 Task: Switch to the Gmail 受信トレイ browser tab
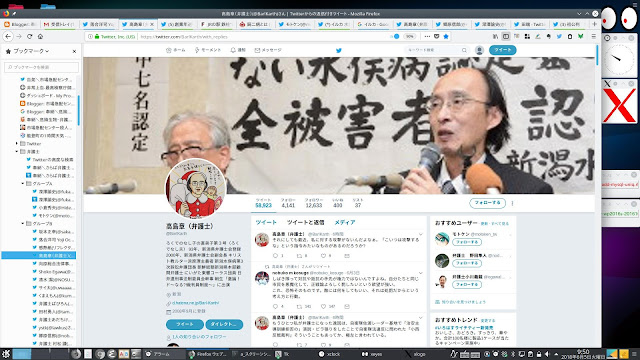point(60,24)
